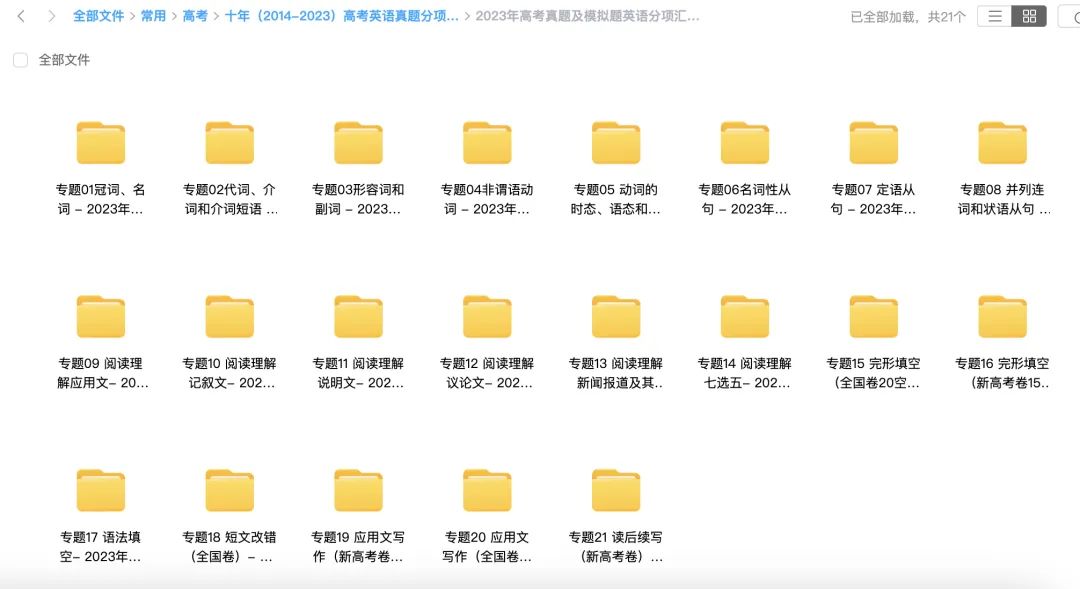This screenshot has width=1080, height=589.
Task: Click the 专题01冠词、名词 folder name
Action: point(101,199)
